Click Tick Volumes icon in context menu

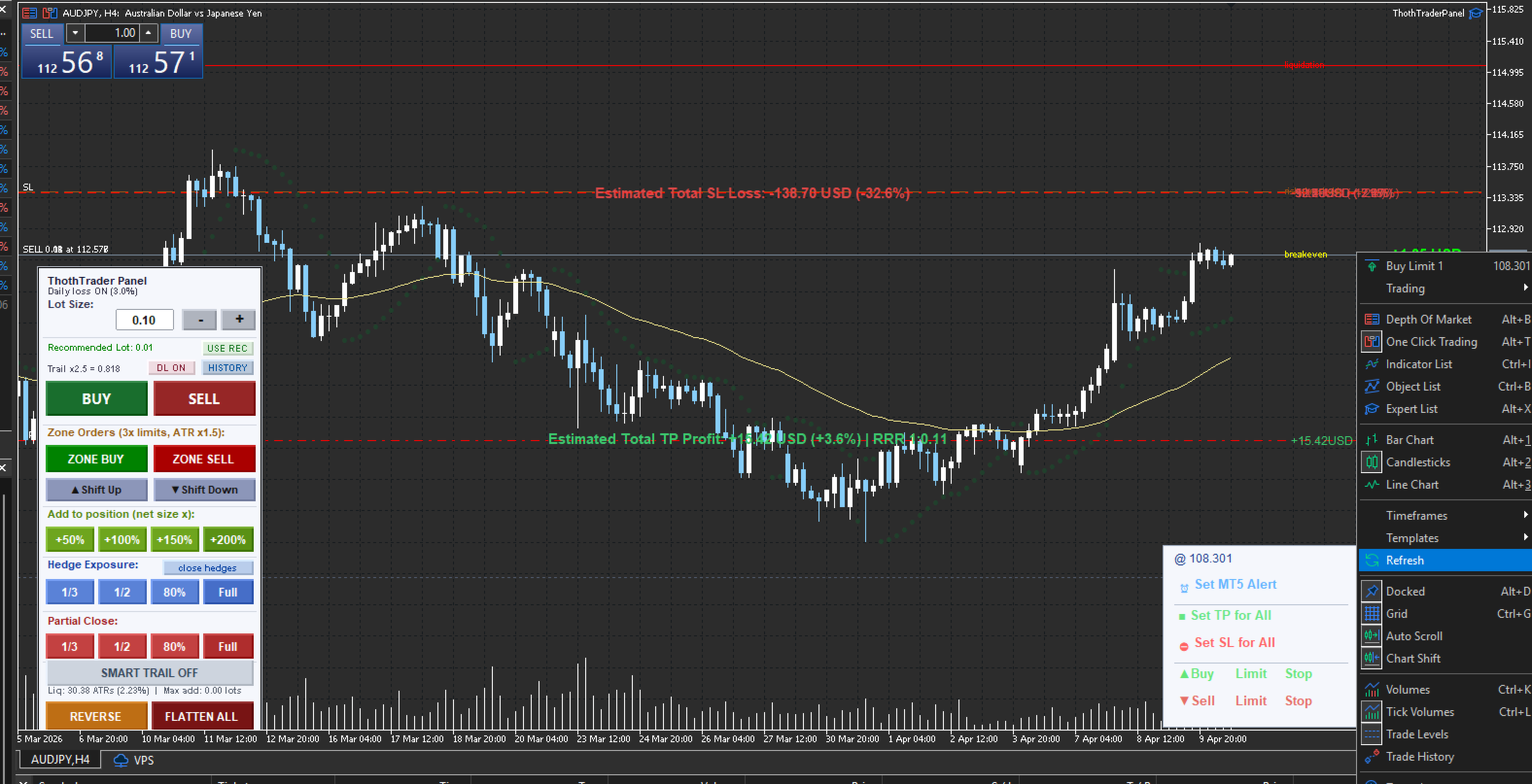click(x=1372, y=712)
